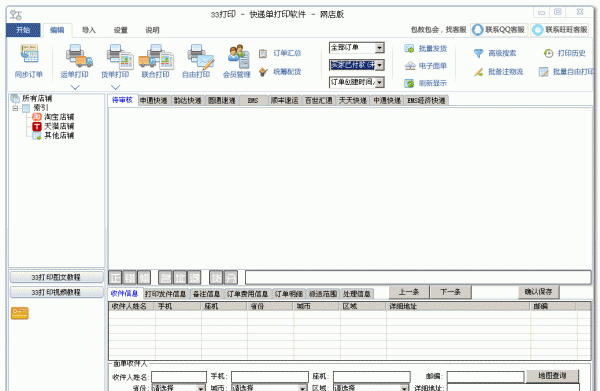
Task: Select the EMS courier tab
Action: click(x=253, y=100)
